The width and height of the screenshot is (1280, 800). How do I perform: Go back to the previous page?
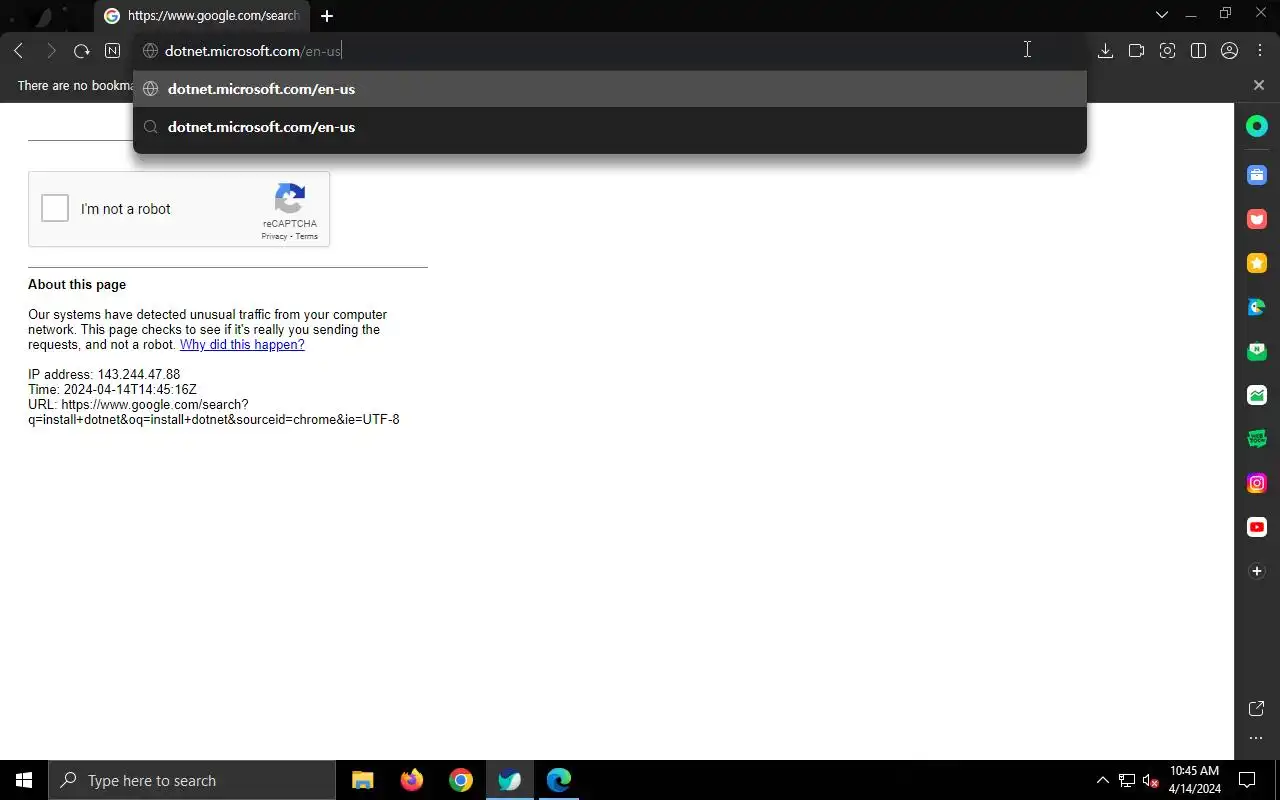pyautogui.click(x=18, y=51)
